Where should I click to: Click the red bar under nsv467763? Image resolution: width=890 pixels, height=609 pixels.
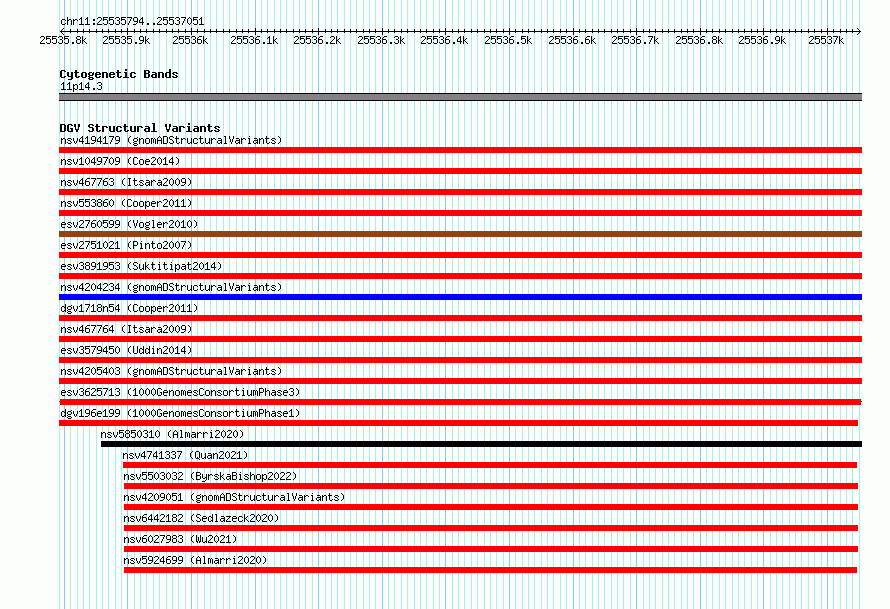pos(460,192)
